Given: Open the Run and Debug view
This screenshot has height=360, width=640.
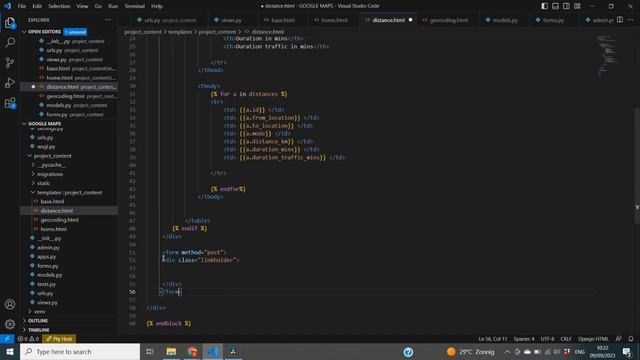Looking at the screenshot, I should [x=10, y=82].
